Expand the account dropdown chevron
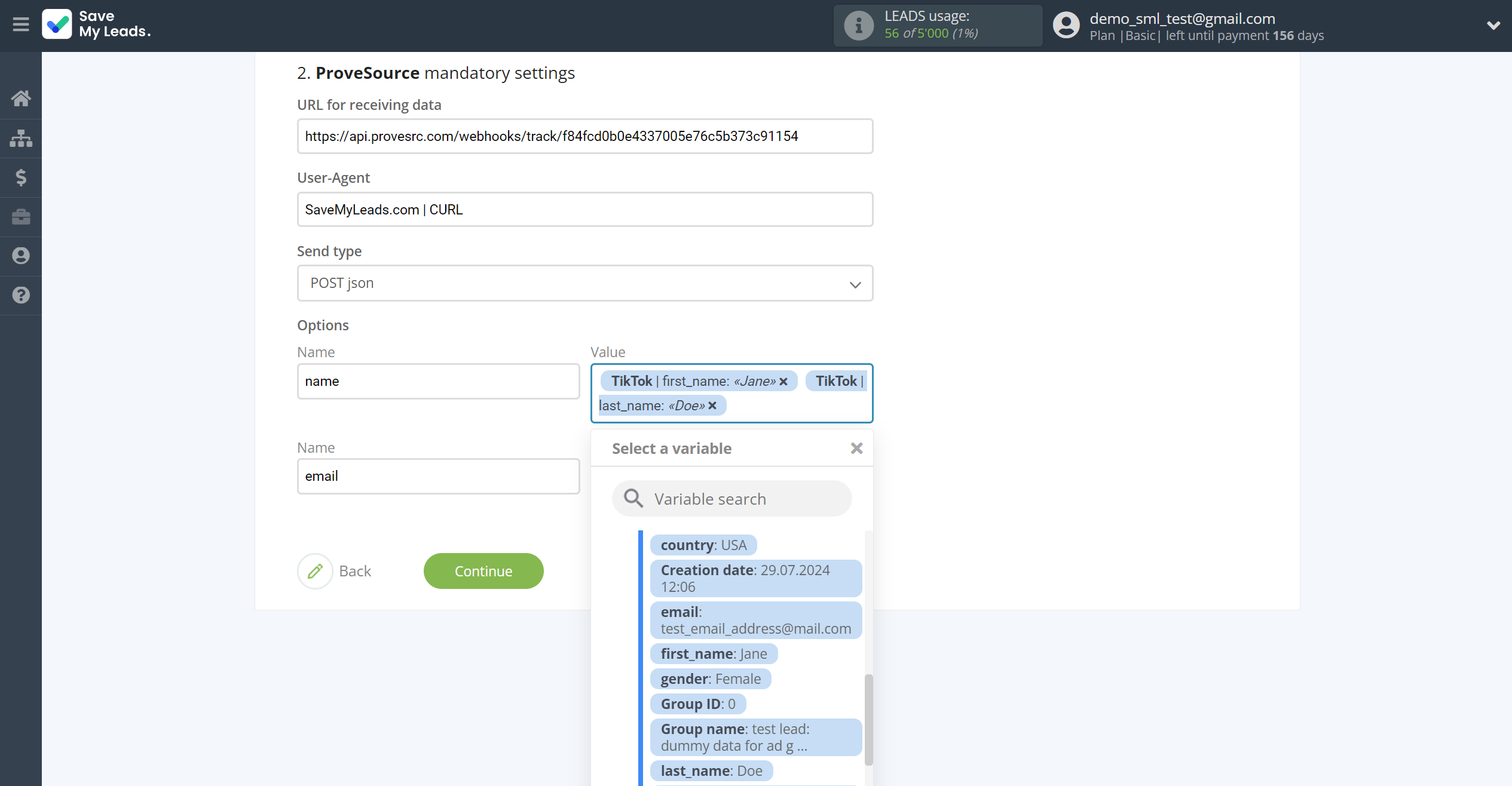This screenshot has width=1512, height=786. coord(1493,26)
